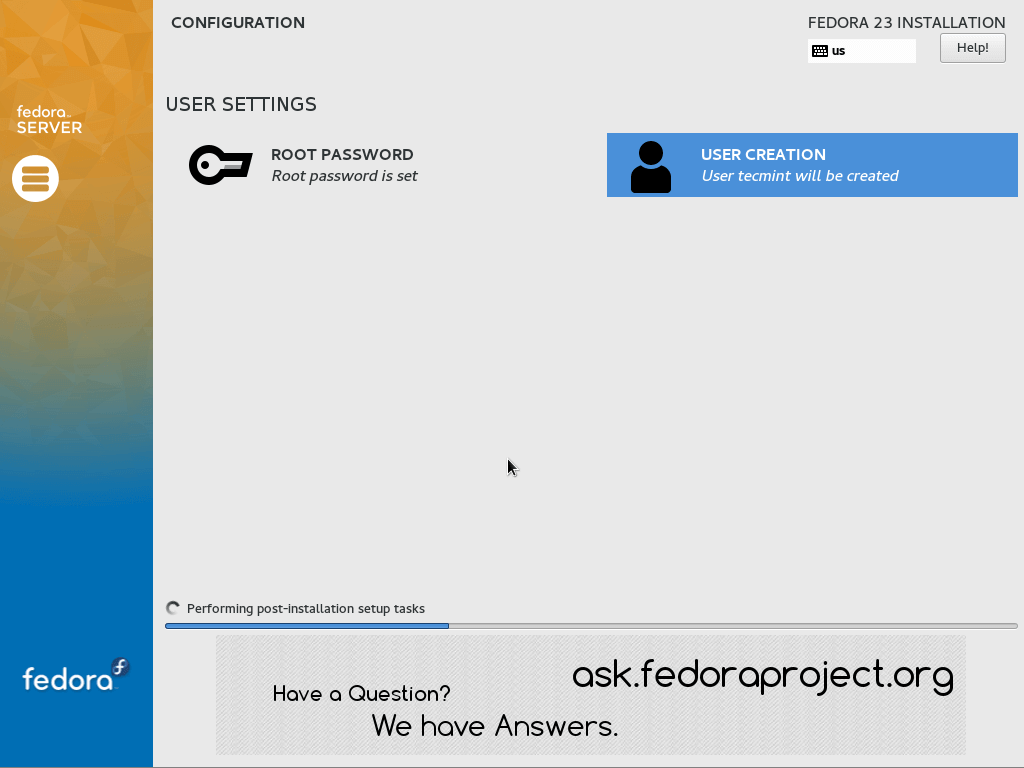Image resolution: width=1024 pixels, height=768 pixels.
Task: Select the USER CREATION spoke
Action: coord(812,165)
